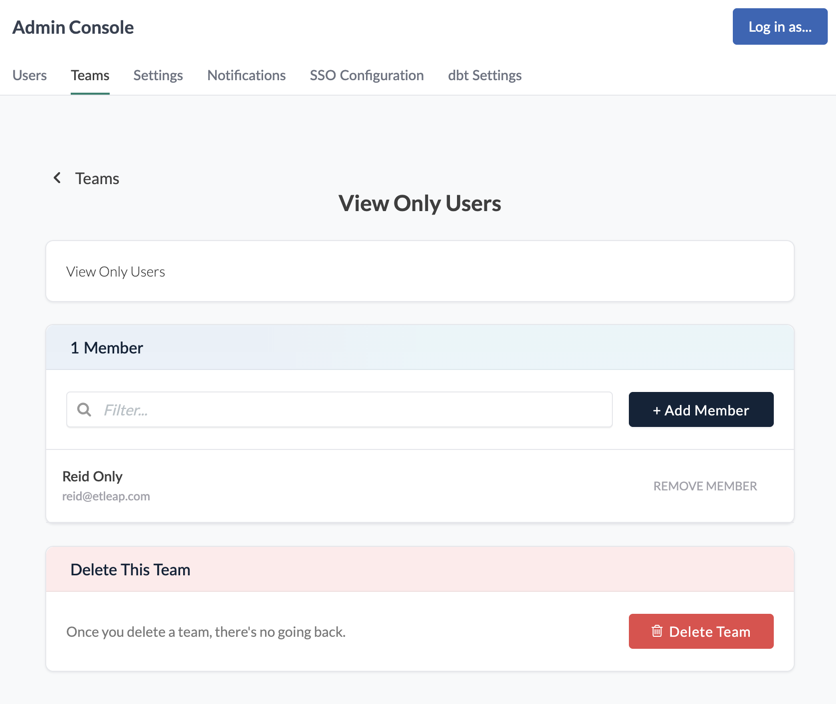Click the Admin Console heading
This screenshot has width=836, height=704.
tap(72, 27)
